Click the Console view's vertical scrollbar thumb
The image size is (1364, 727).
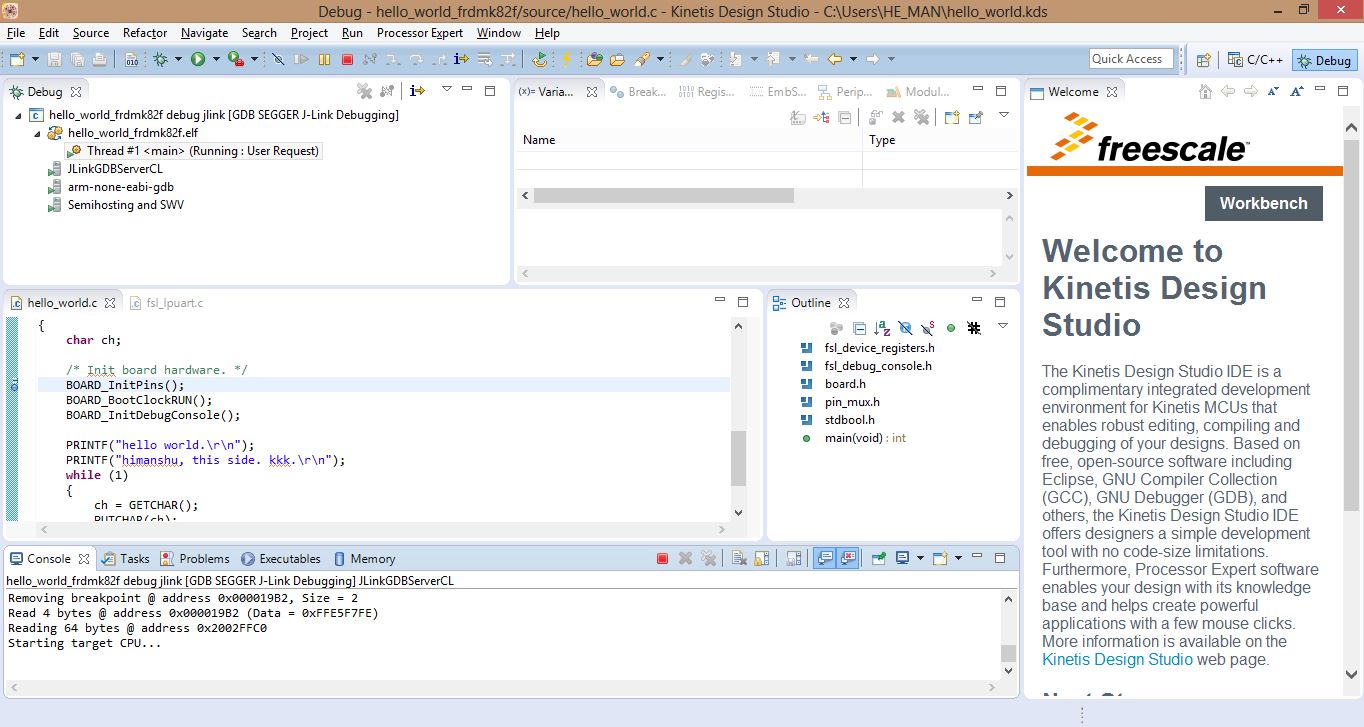coord(1009,653)
